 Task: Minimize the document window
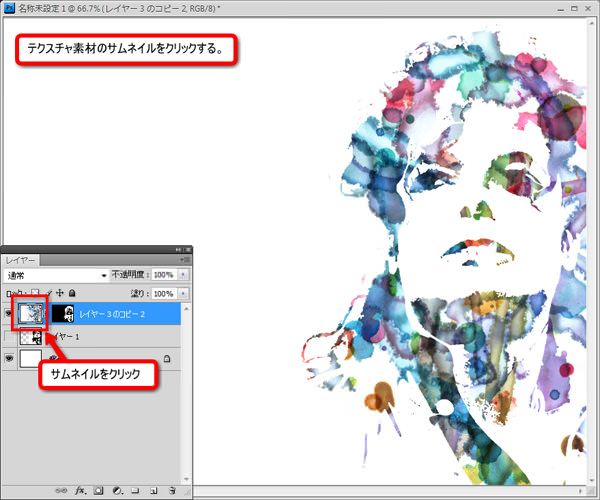click(x=561, y=8)
